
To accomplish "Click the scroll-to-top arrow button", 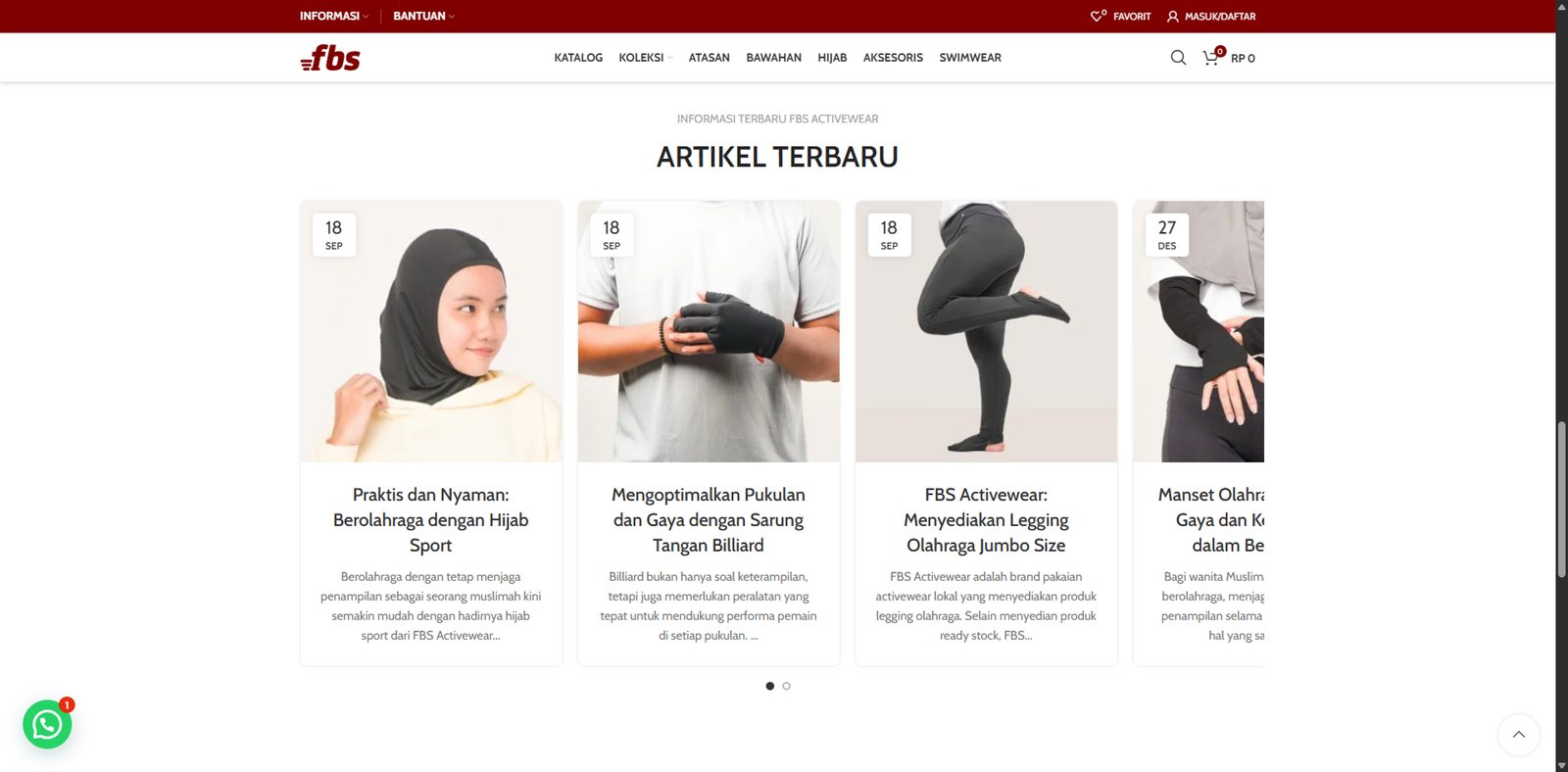I will [x=1518, y=735].
